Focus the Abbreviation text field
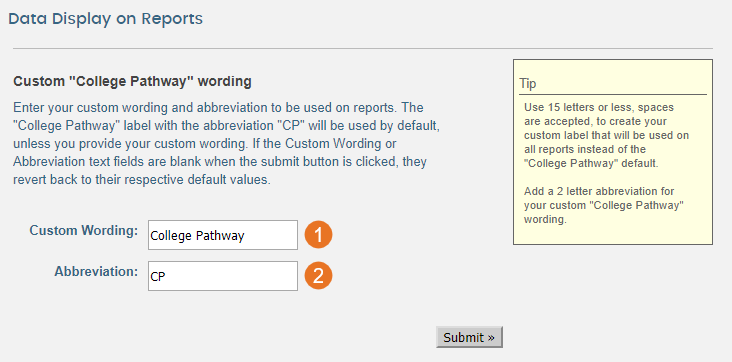This screenshot has height=362, width=732. click(x=223, y=276)
